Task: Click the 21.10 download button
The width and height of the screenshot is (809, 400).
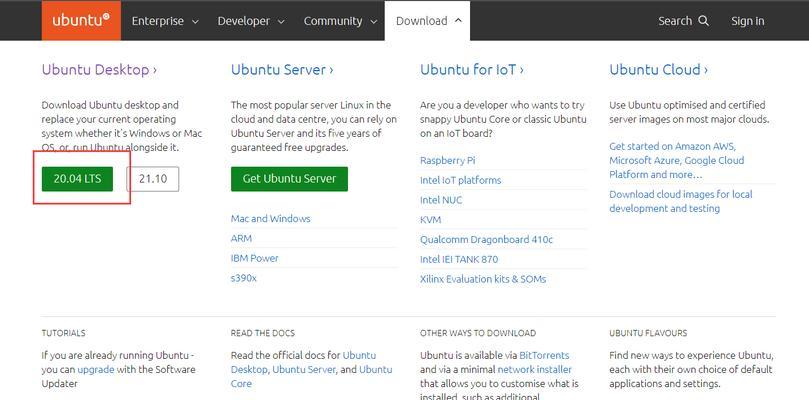Action: 153,179
